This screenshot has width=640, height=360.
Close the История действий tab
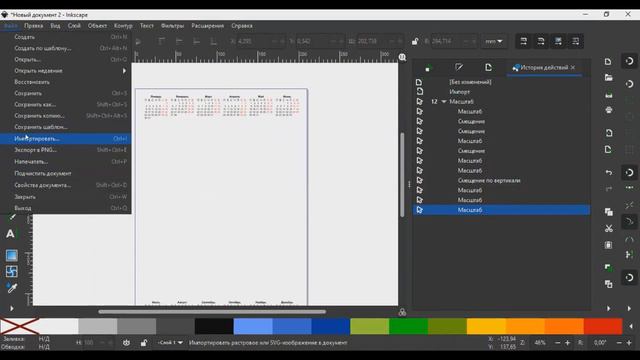(573, 67)
